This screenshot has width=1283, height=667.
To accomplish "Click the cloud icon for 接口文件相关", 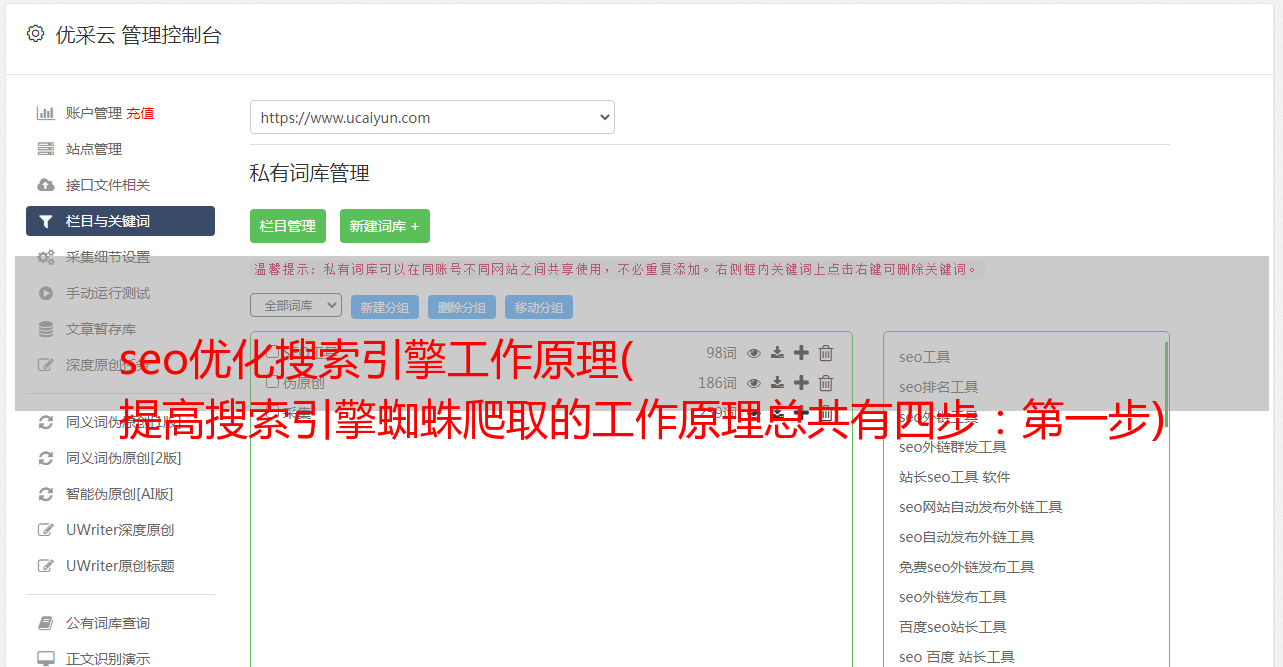I will tap(45, 185).
